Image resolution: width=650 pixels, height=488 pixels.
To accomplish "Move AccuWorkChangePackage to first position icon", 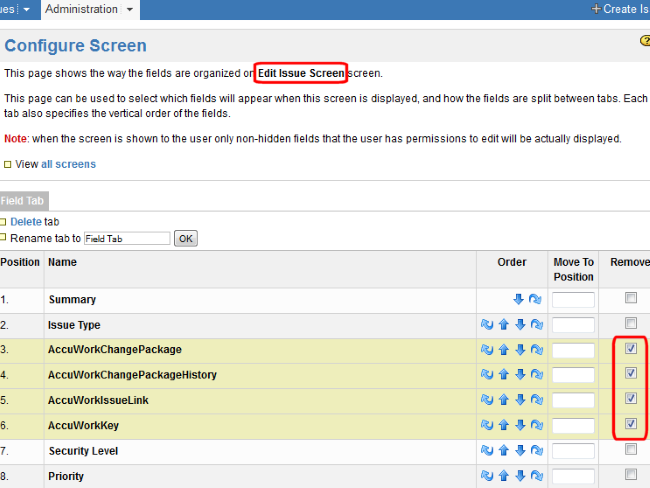I will click(487, 350).
